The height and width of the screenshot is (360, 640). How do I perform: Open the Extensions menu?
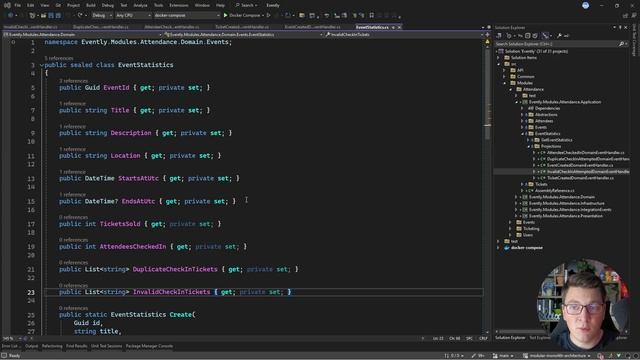(179, 5)
